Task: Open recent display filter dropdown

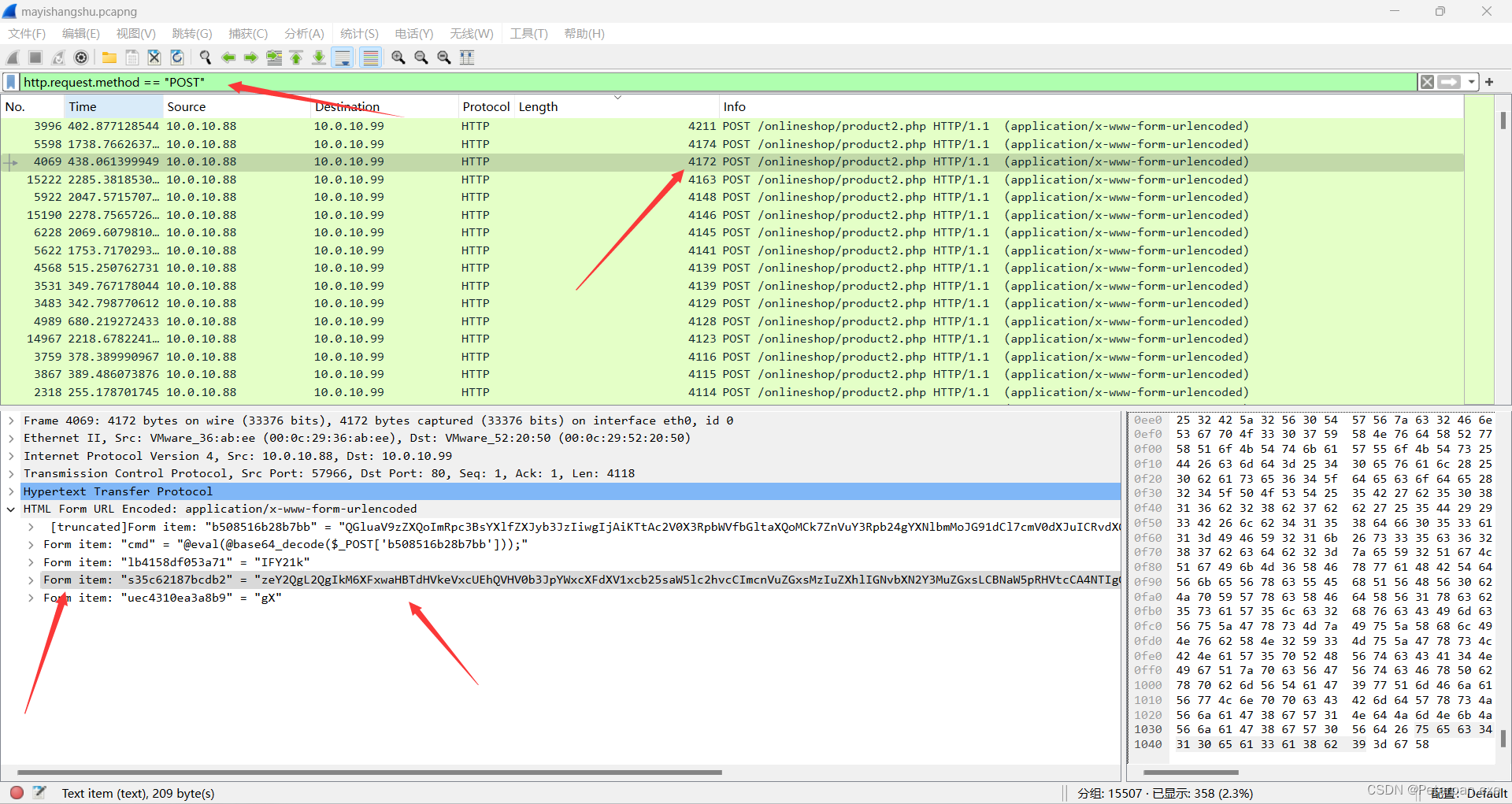Action: coord(1471,82)
